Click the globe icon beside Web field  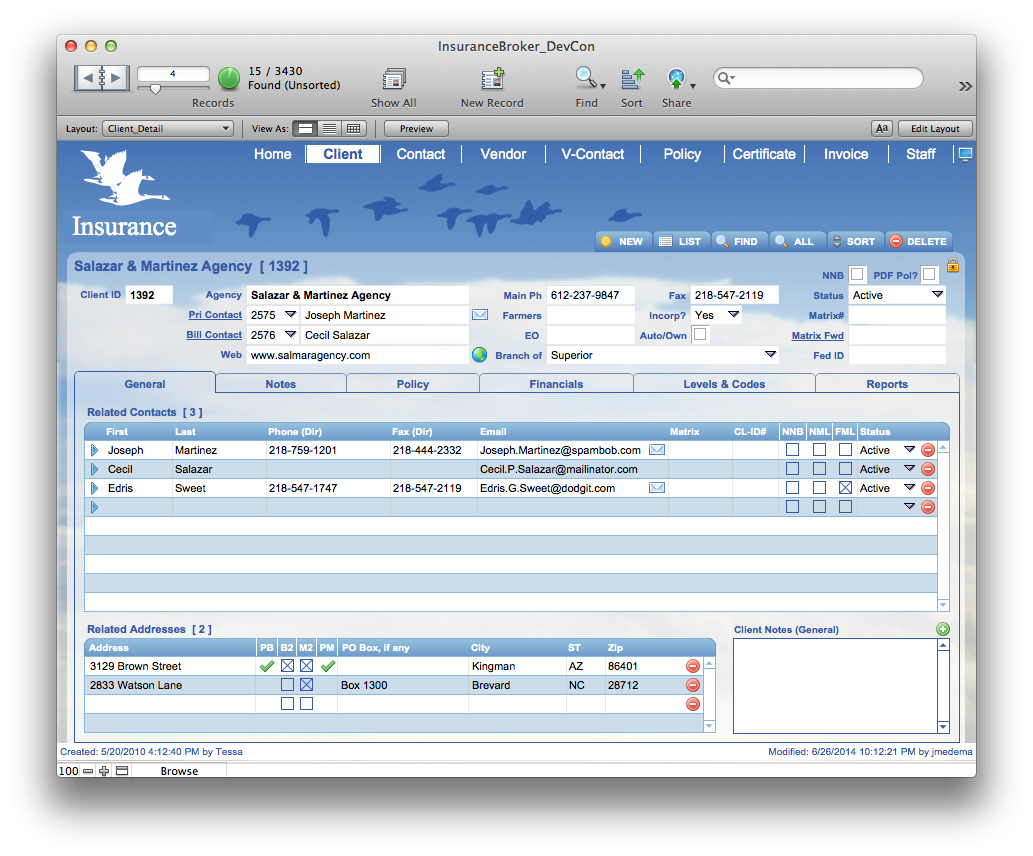point(479,355)
